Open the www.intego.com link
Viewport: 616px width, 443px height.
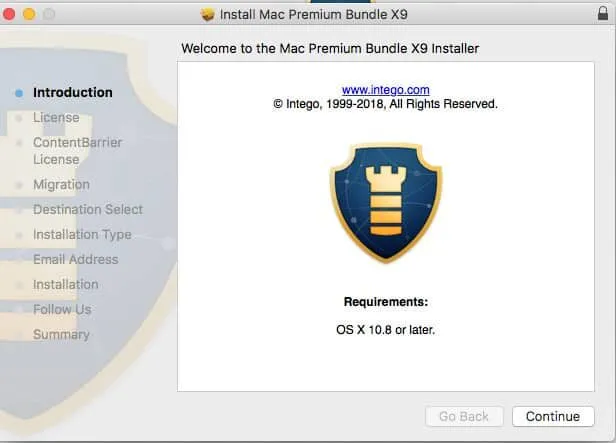(385, 90)
